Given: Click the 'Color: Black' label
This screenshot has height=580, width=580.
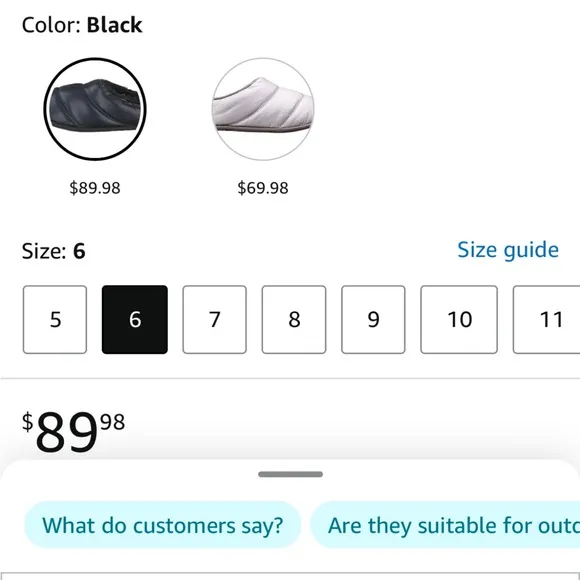Looking at the screenshot, I should point(82,25).
